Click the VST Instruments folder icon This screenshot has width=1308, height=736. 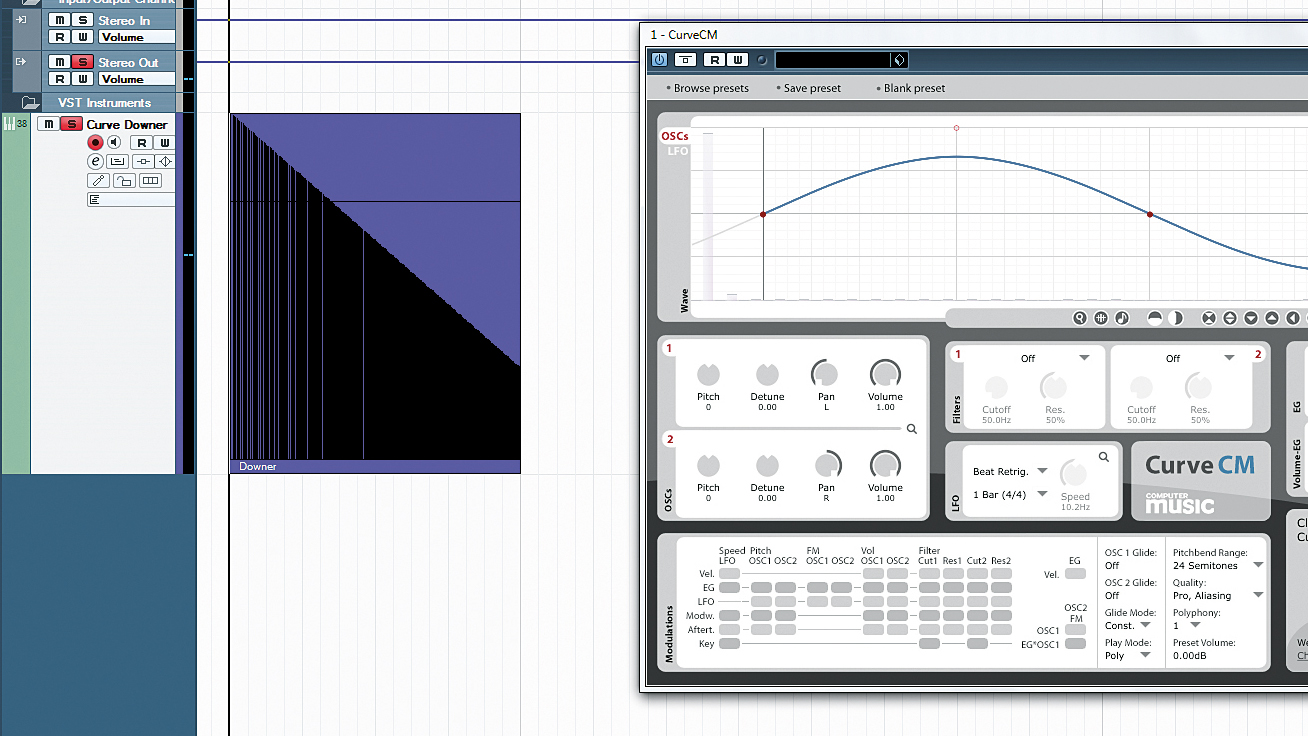31,103
